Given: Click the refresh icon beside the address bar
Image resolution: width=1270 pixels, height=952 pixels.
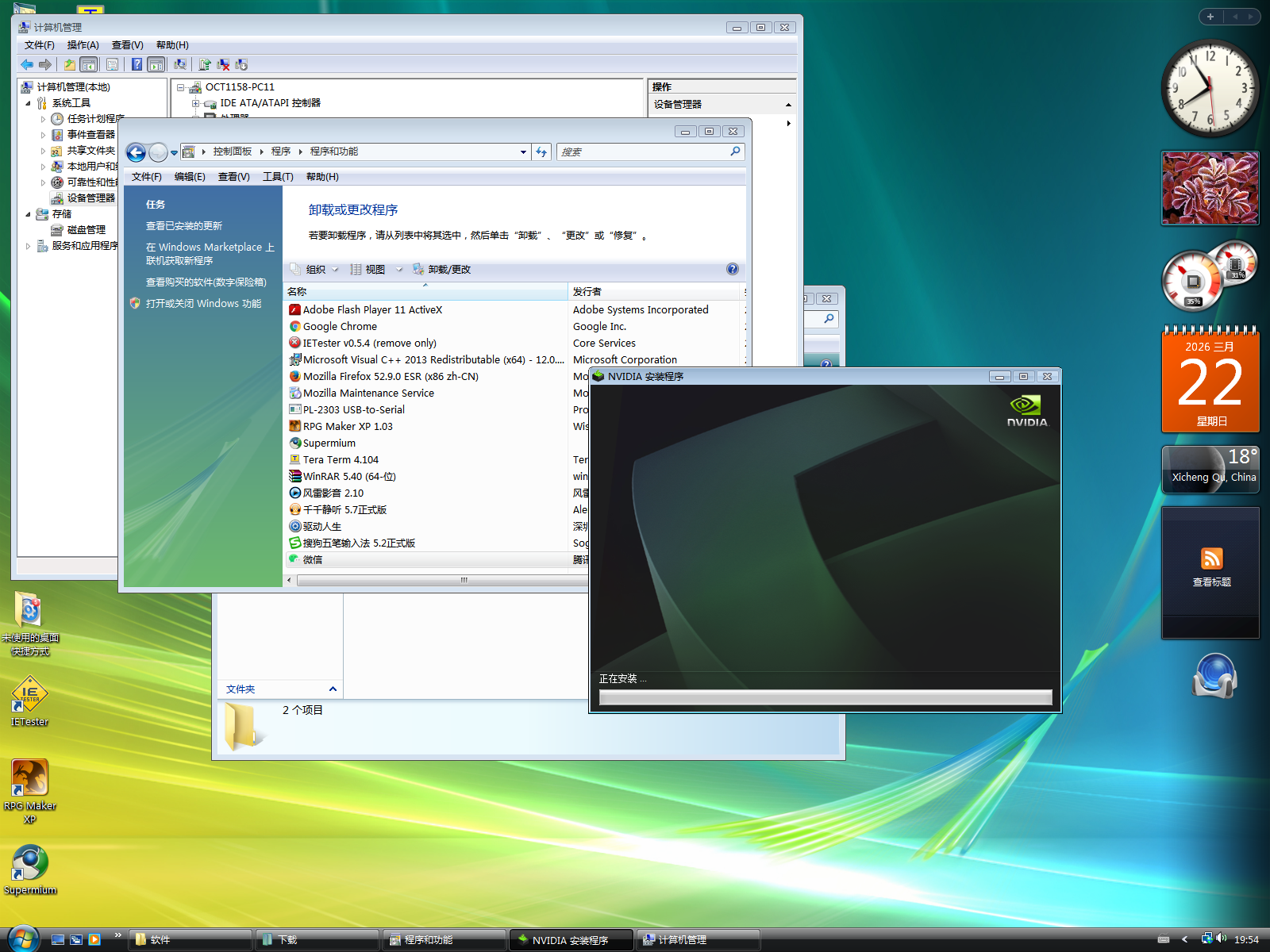Looking at the screenshot, I should coord(541,152).
